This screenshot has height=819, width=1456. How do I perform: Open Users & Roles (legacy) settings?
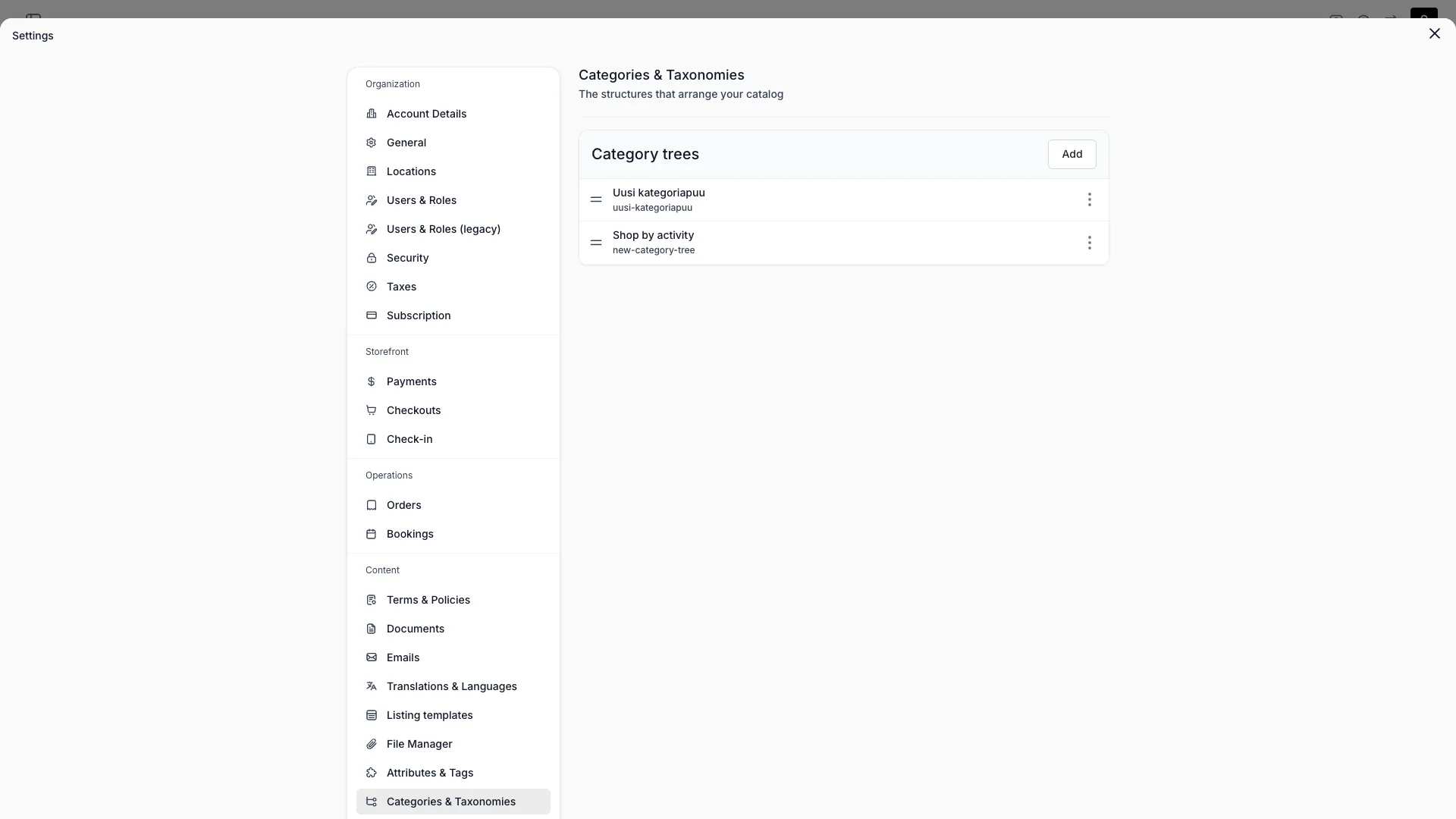(453, 229)
